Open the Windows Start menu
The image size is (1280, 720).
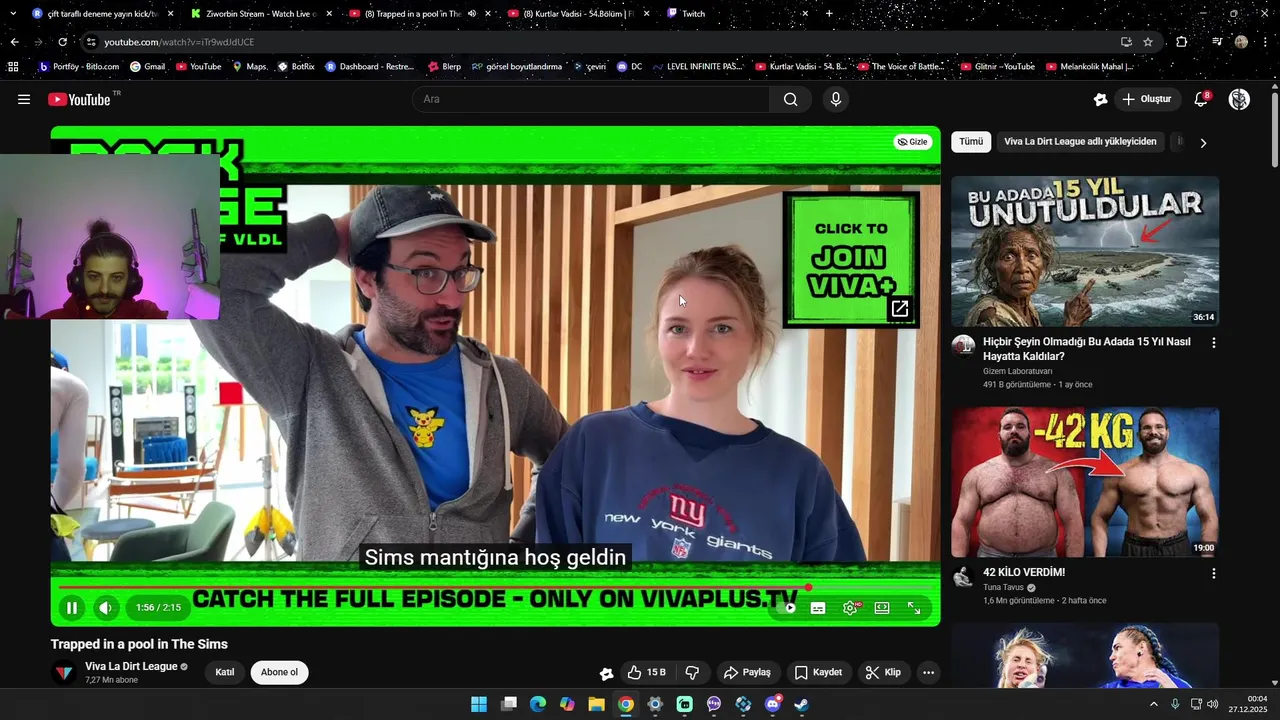[x=479, y=704]
